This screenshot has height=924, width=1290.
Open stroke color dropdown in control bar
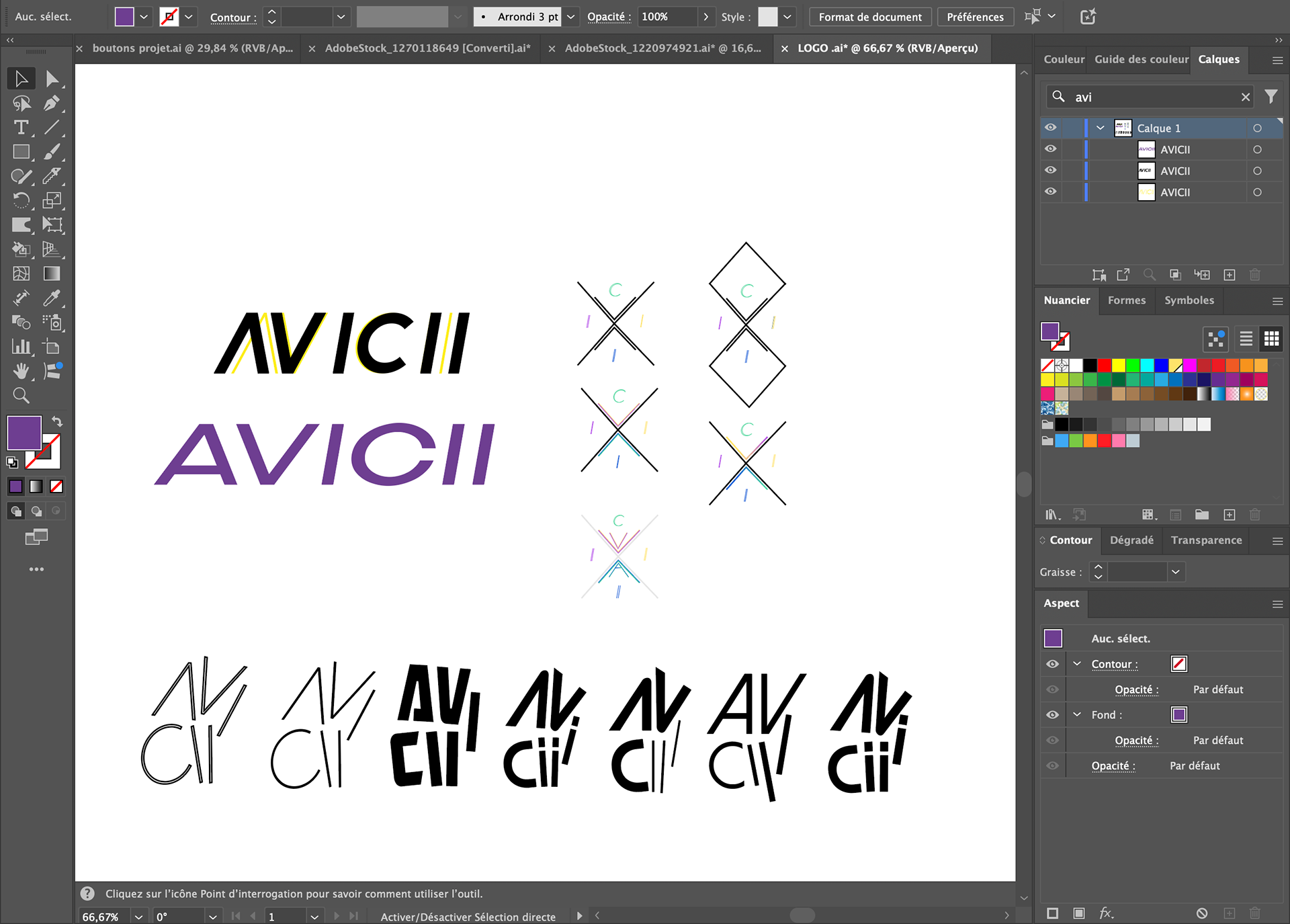pyautogui.click(x=189, y=17)
